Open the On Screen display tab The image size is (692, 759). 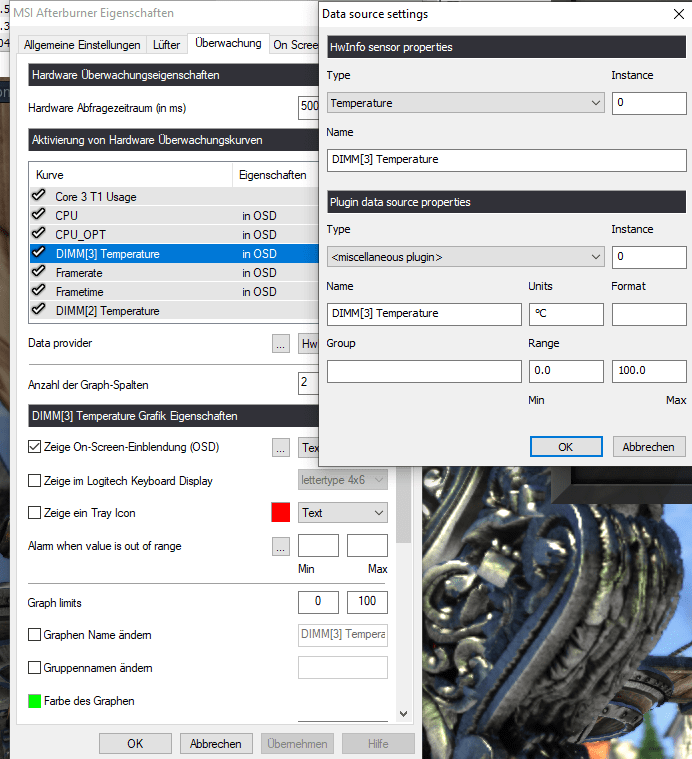295,45
